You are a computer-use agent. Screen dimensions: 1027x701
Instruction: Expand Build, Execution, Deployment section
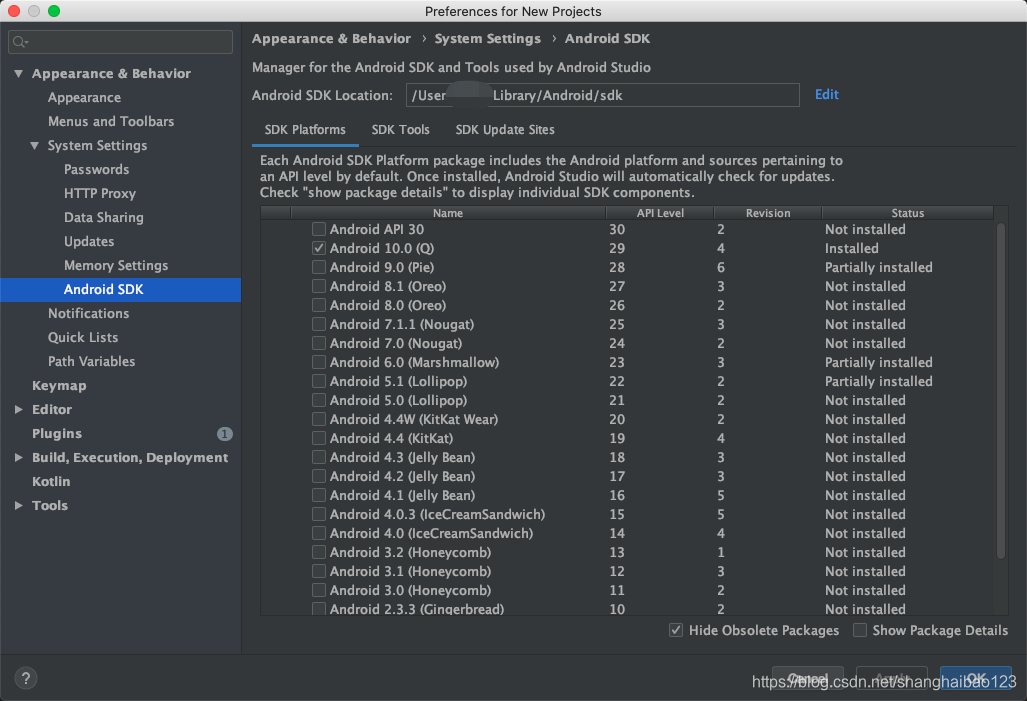pos(18,457)
